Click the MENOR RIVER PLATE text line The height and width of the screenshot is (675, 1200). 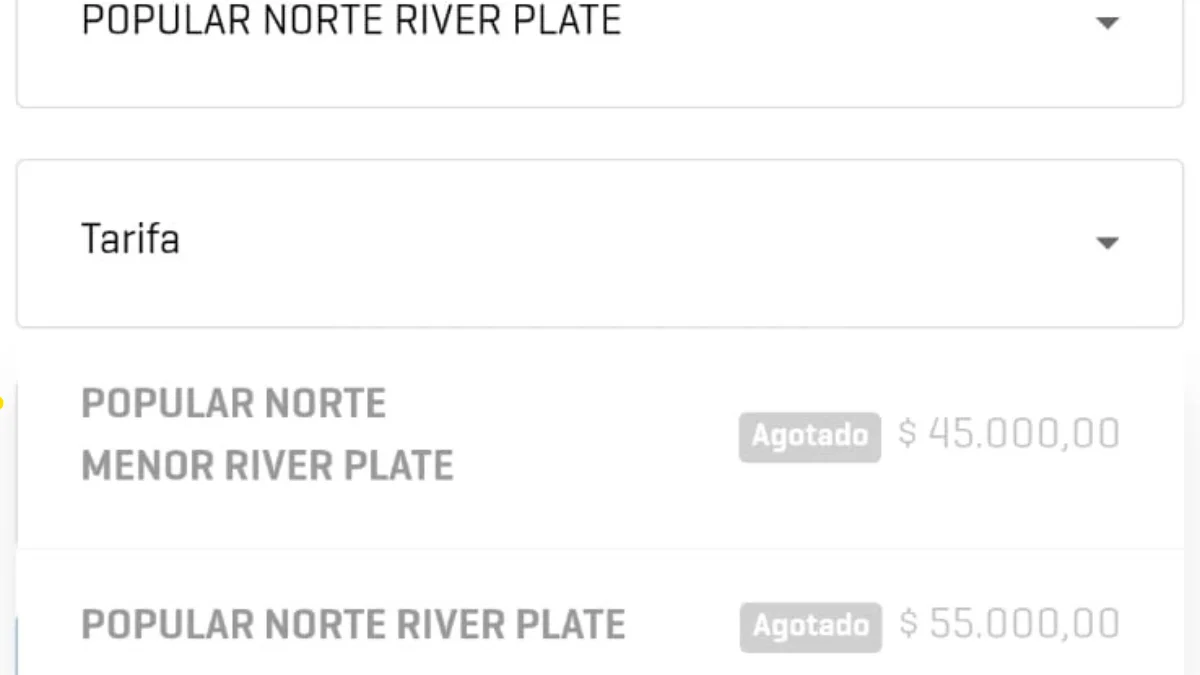[x=267, y=466]
